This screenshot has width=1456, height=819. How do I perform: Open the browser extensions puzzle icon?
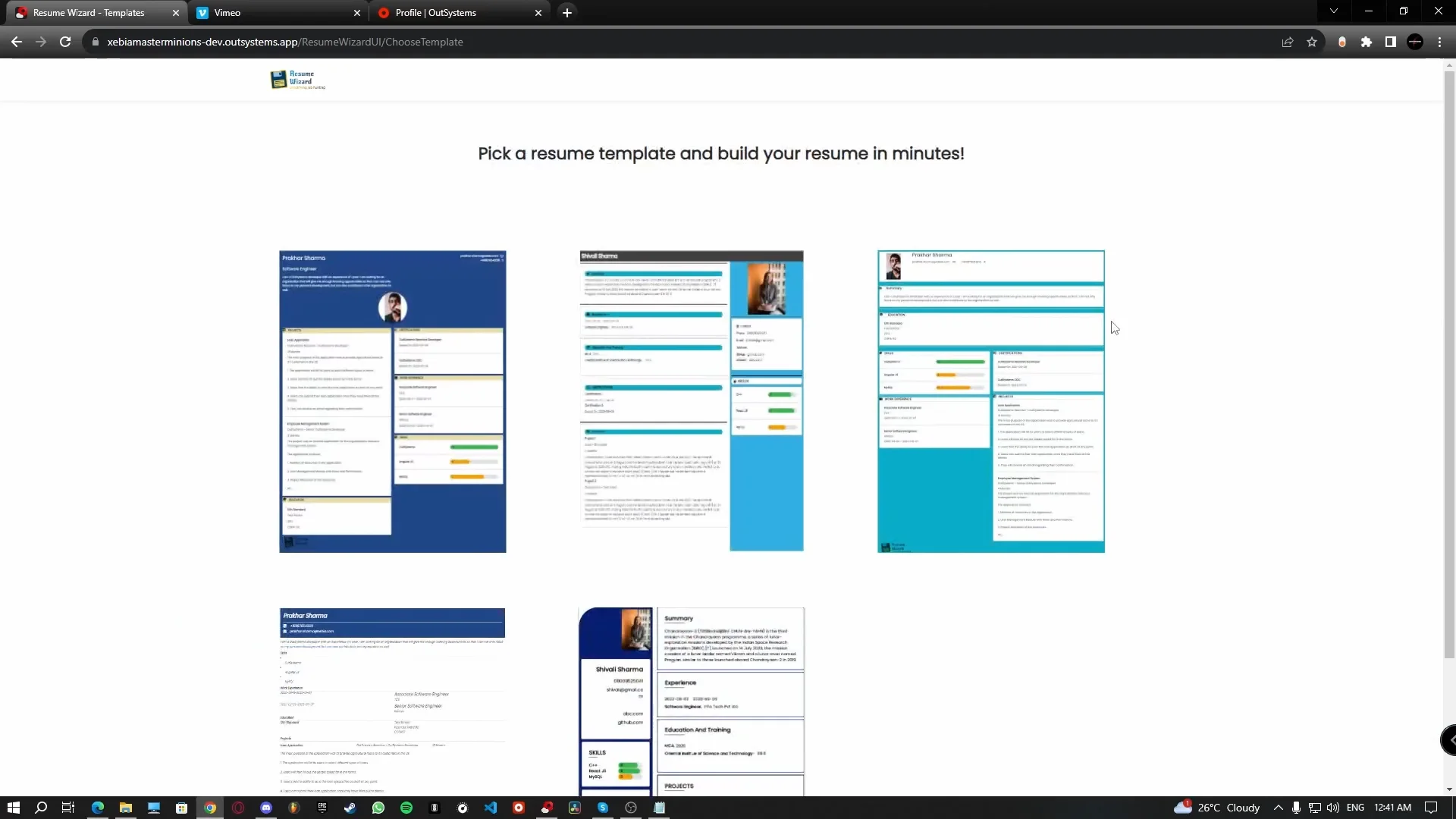pos(1367,42)
